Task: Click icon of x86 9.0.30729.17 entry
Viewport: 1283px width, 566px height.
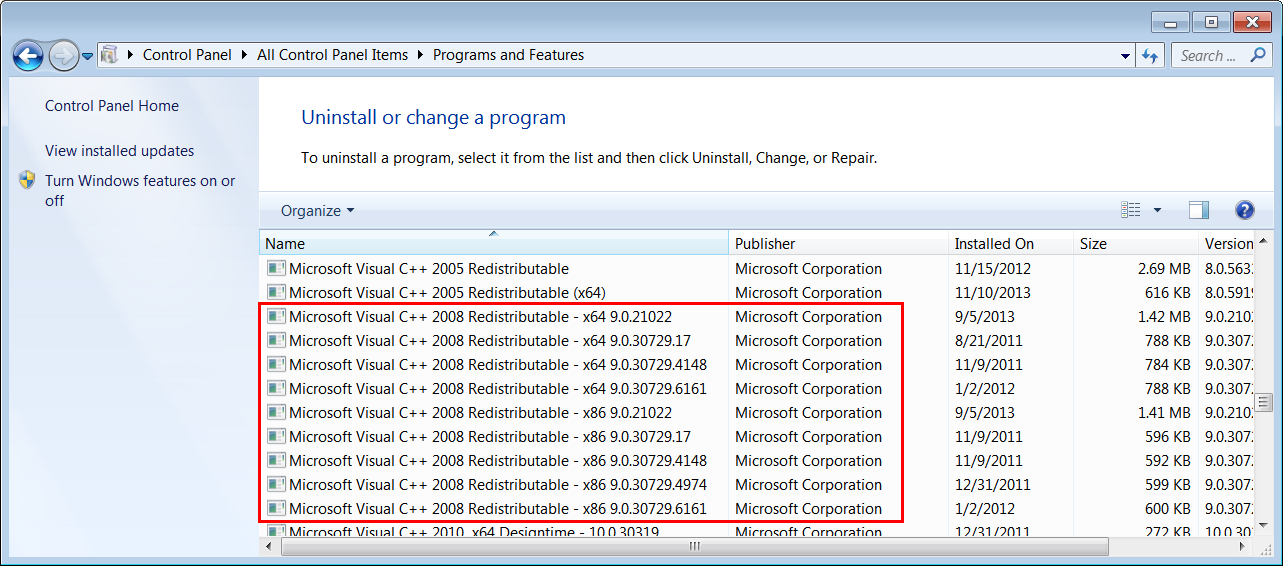Action: click(x=276, y=437)
